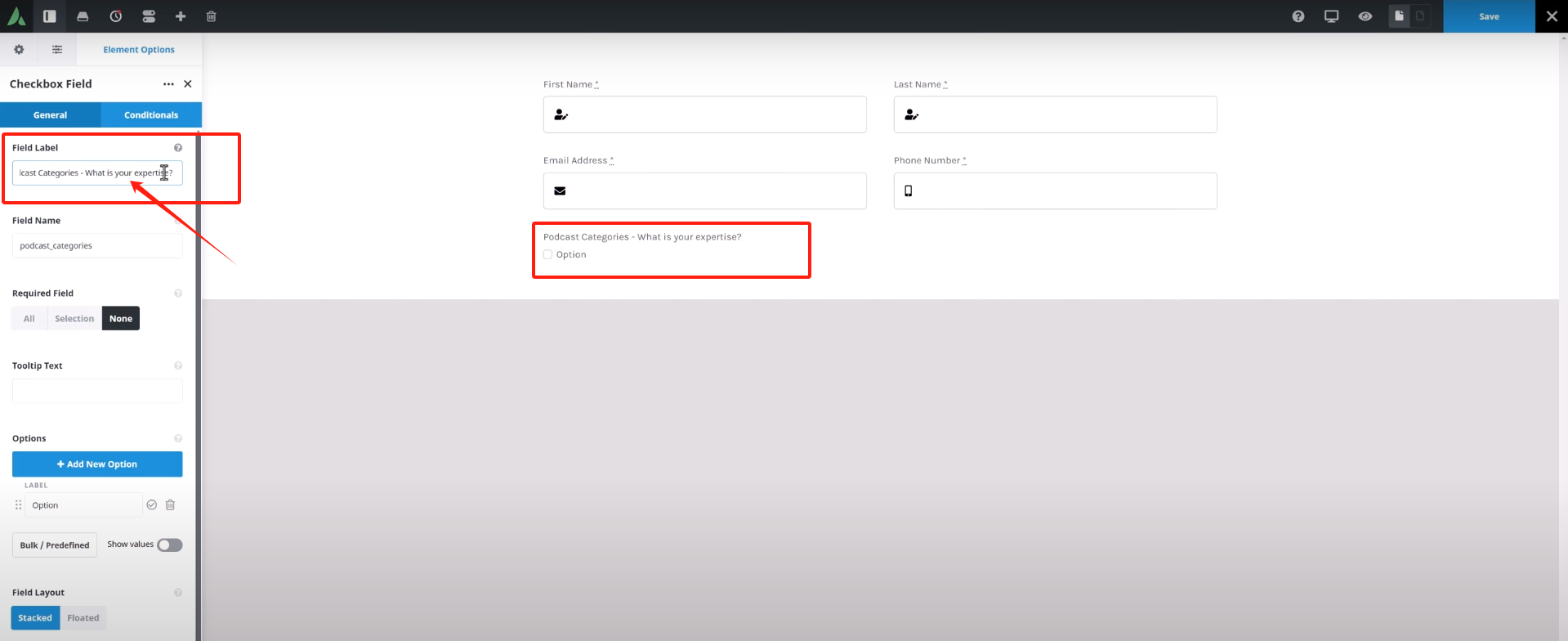Viewport: 1568px width, 641px height.
Task: Click the trash icon in the top toolbar
Action: (x=212, y=16)
